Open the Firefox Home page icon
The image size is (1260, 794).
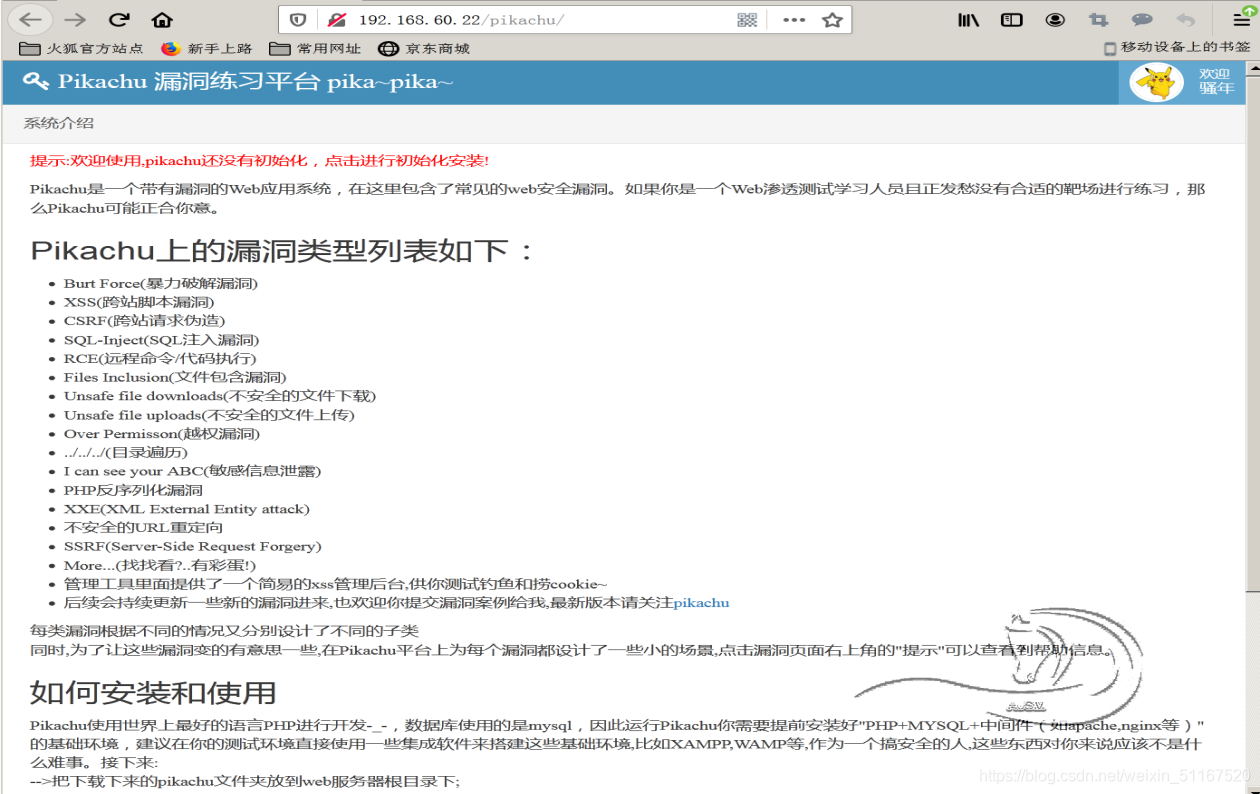162,19
